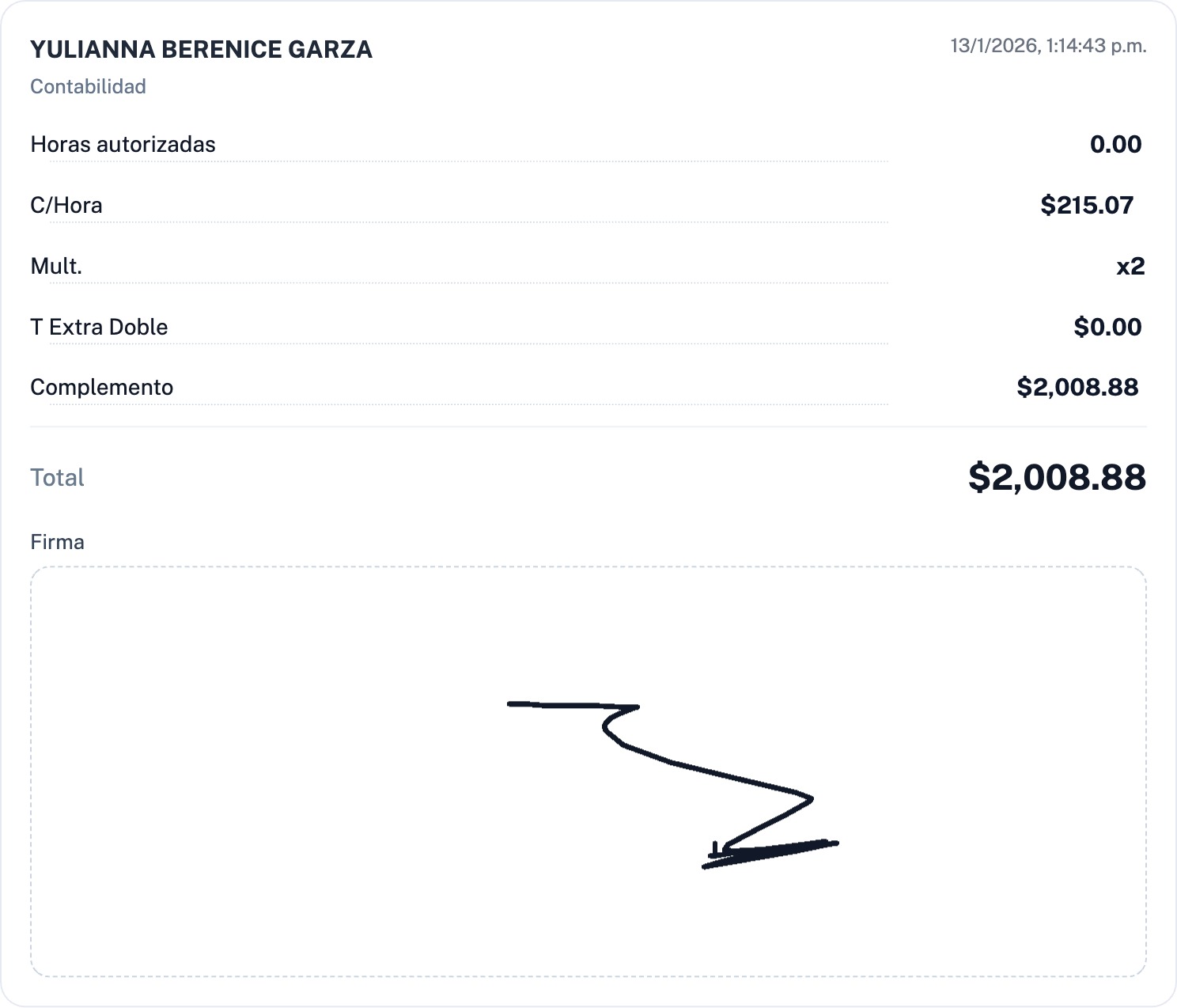Click the Total label
1177x1008 pixels.
57,477
